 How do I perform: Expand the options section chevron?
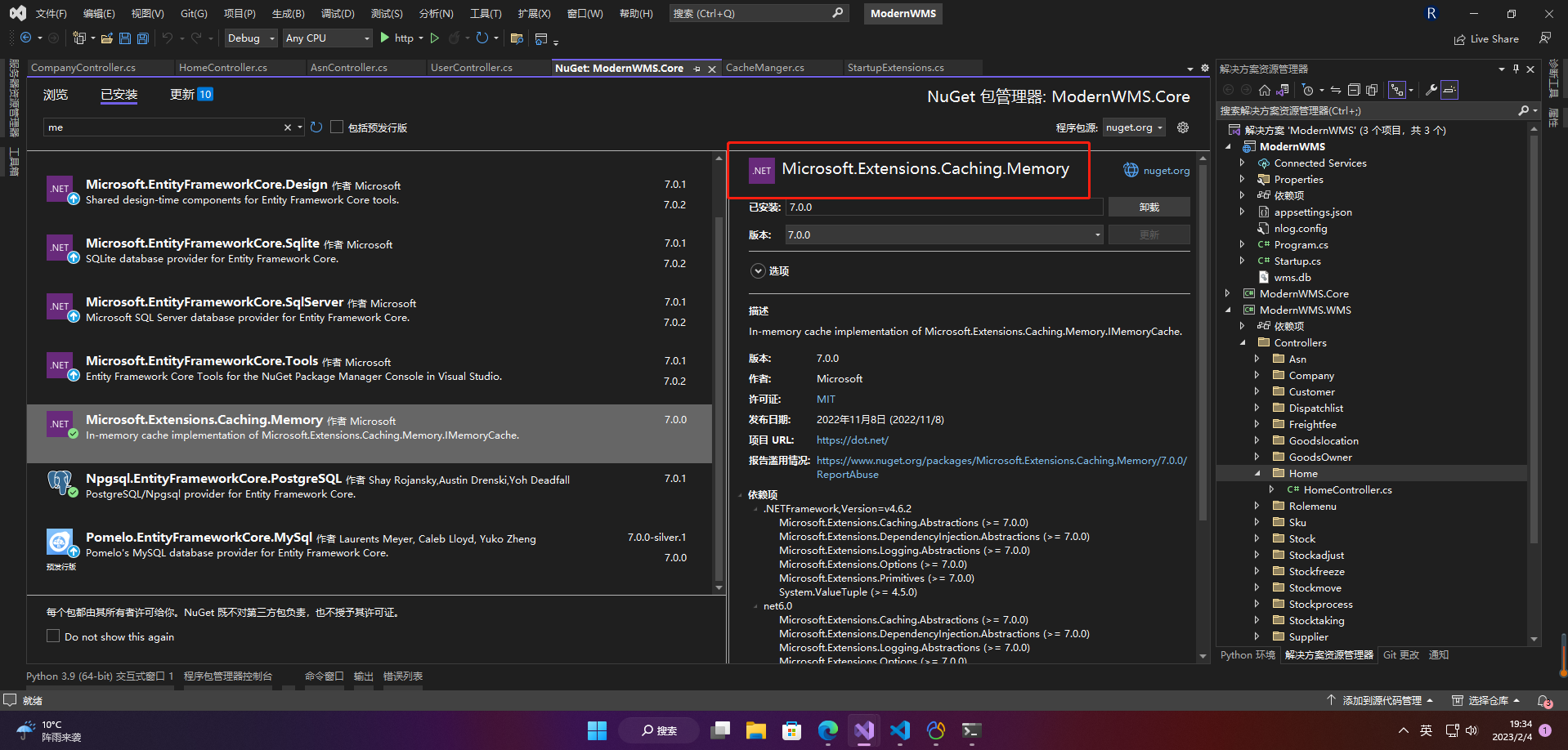pyautogui.click(x=758, y=271)
